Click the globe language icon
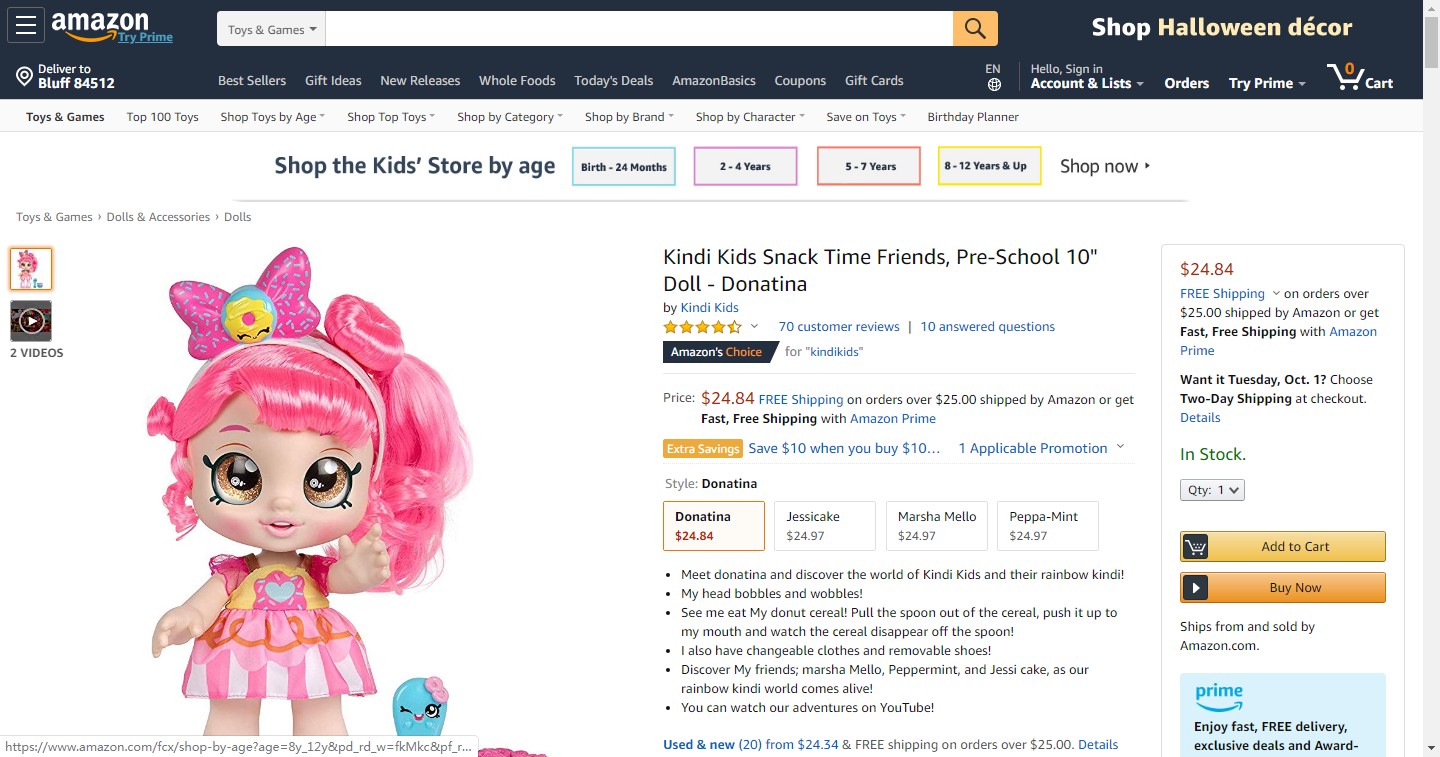Image resolution: width=1440 pixels, height=757 pixels. point(993,85)
